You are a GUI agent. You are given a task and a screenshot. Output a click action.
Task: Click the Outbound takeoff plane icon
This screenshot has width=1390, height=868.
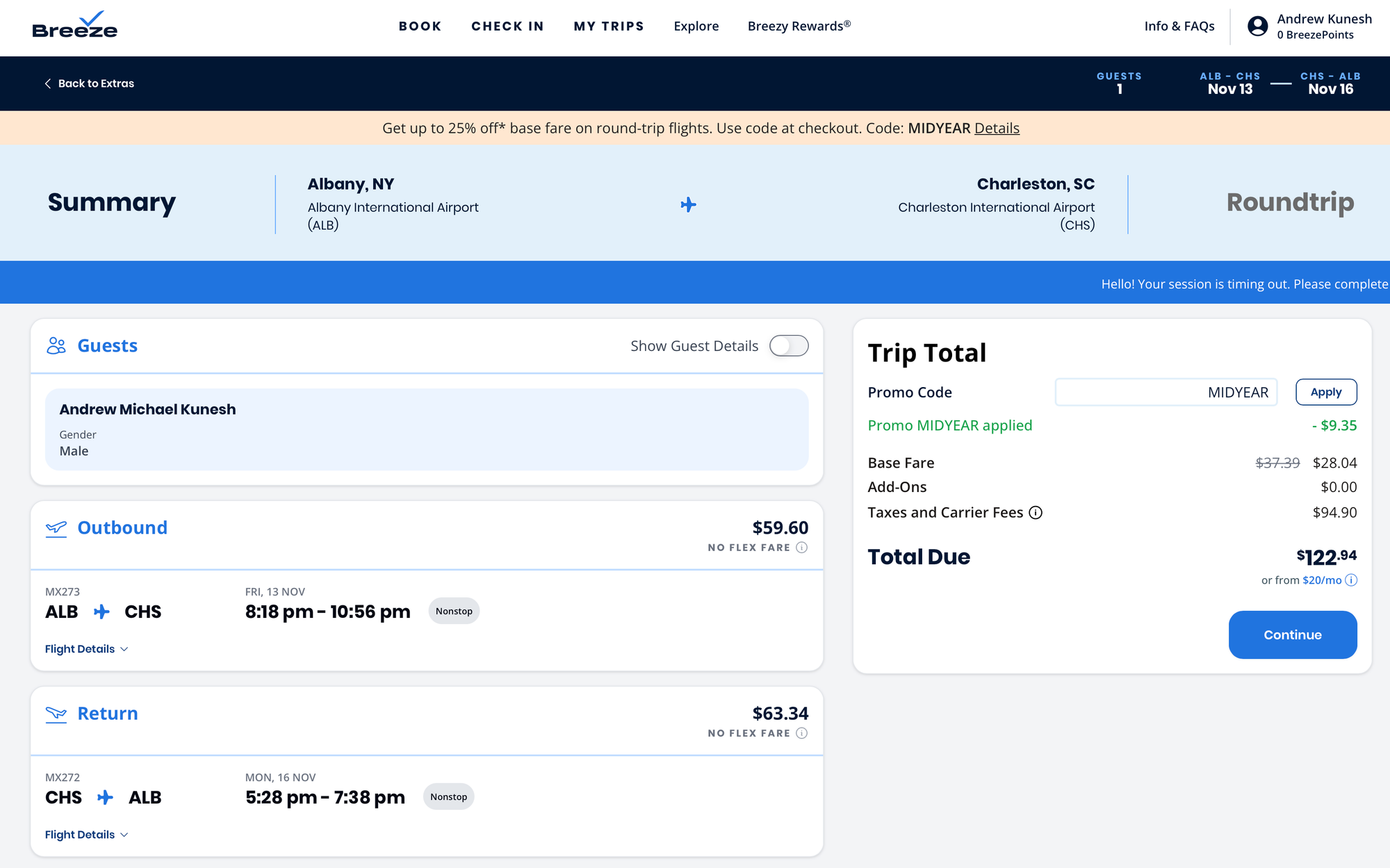pyautogui.click(x=56, y=528)
